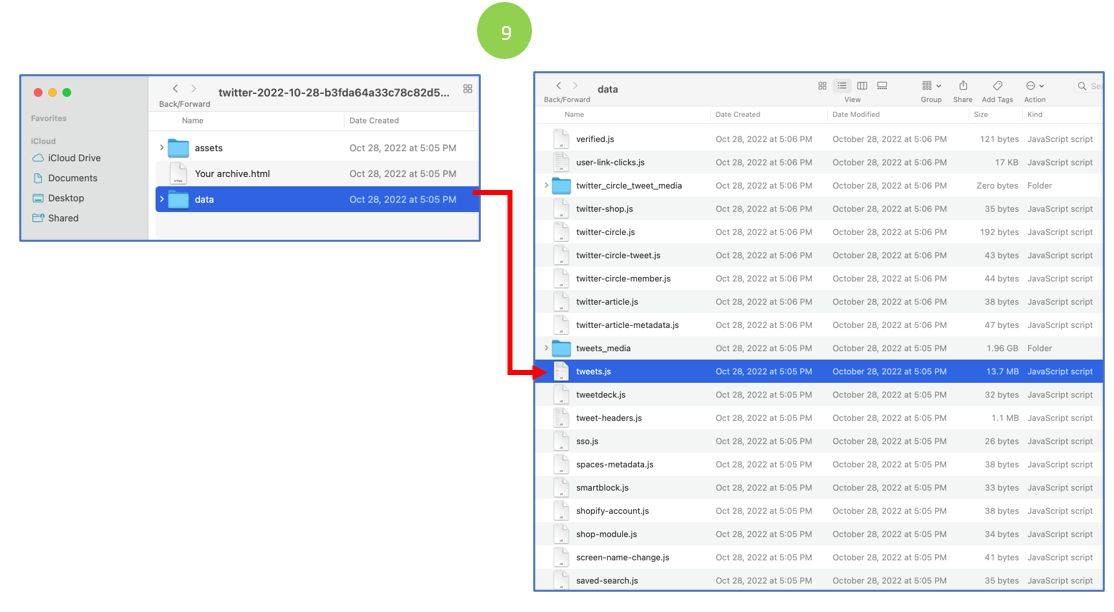Go back in the twitter archive window
This screenshot has width=1114, height=612.
pos(175,89)
